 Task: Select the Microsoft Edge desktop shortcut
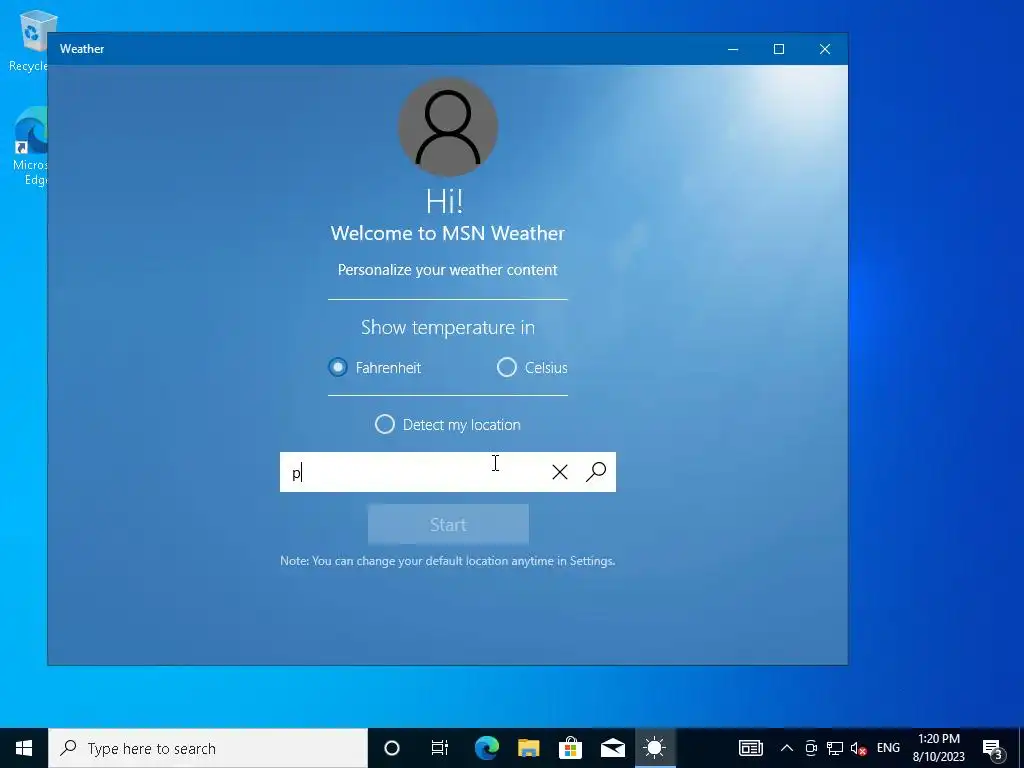coord(30,148)
